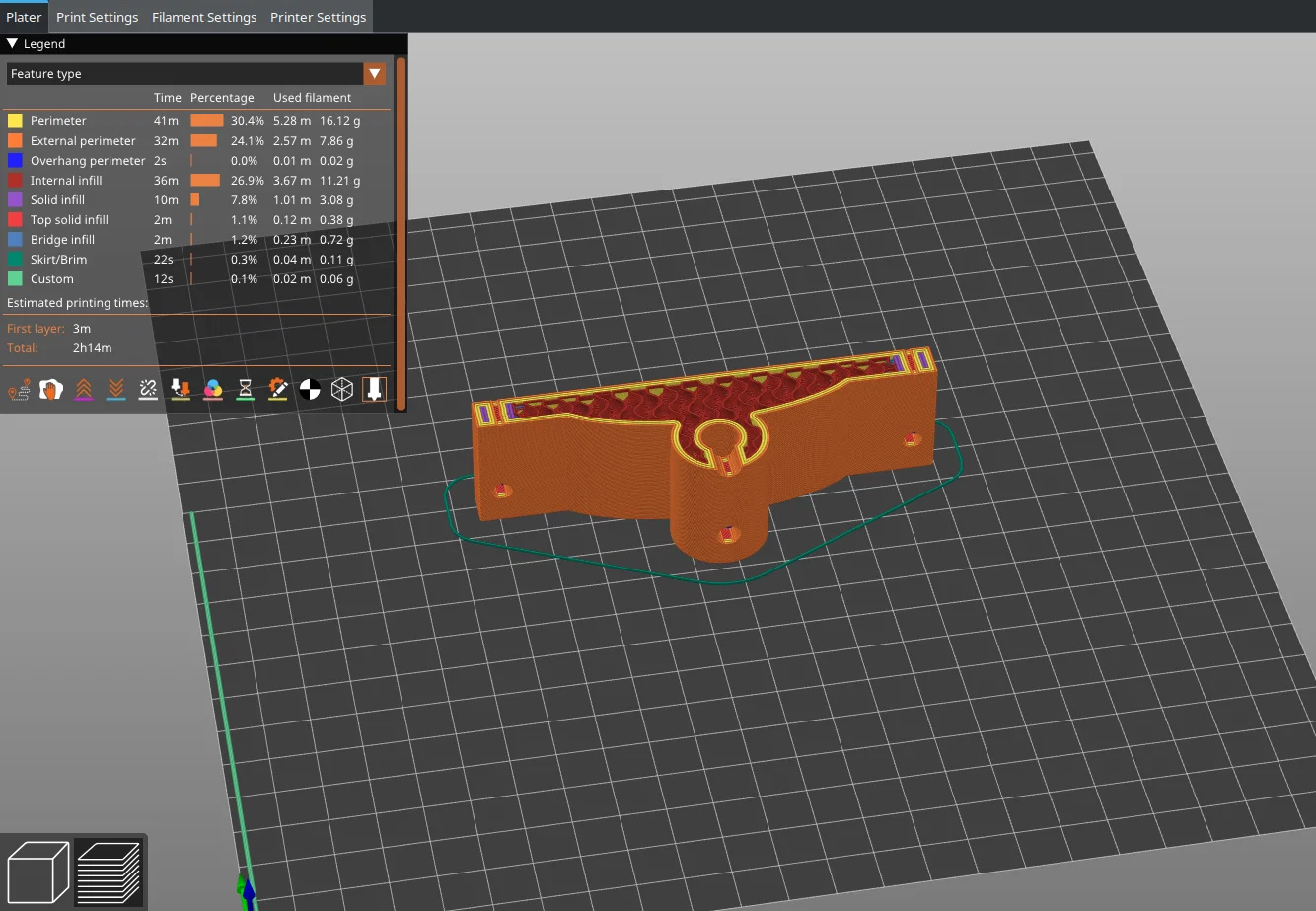Viewport: 1316px width, 911px height.
Task: Toggle color changes icon
Action: tap(213, 390)
